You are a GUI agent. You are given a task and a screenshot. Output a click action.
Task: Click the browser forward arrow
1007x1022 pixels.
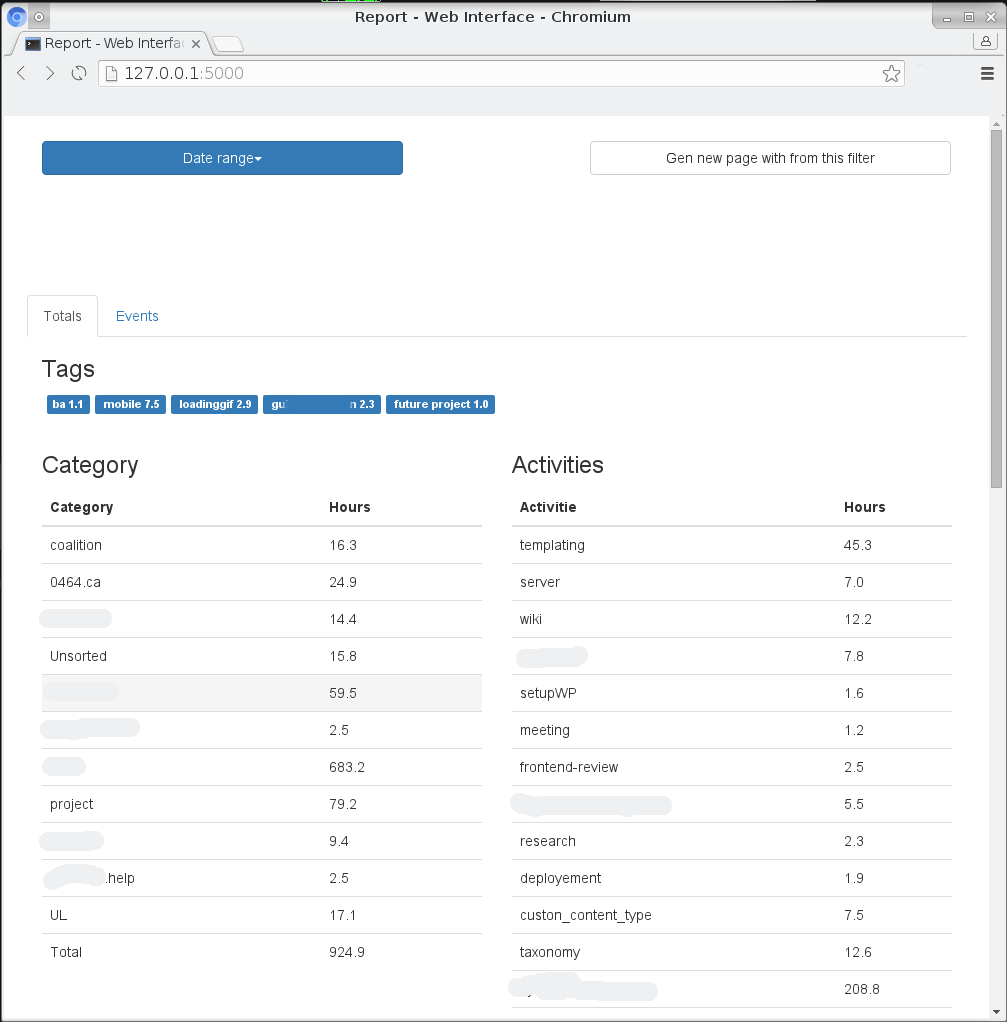point(50,73)
